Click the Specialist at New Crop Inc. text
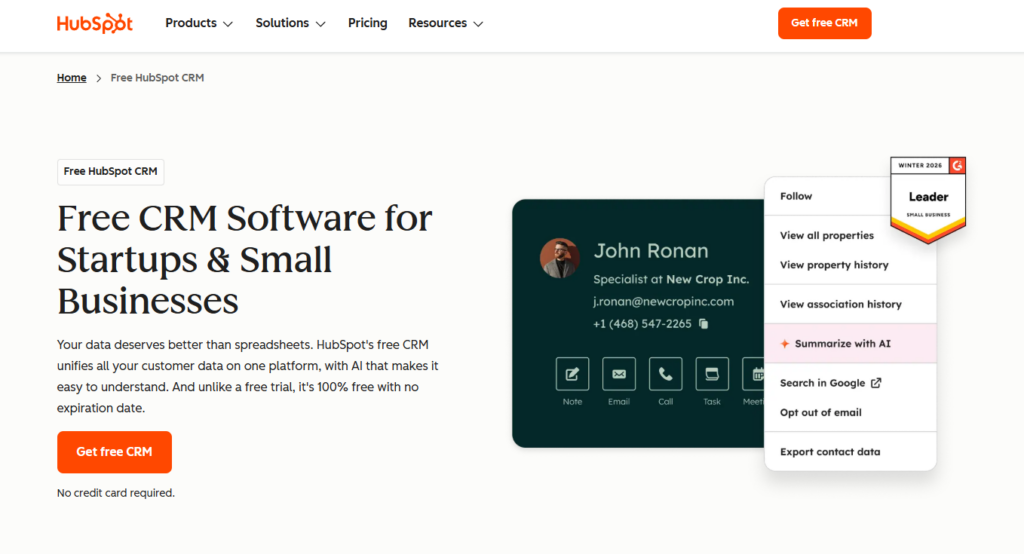This screenshot has height=554, width=1024. click(x=671, y=279)
